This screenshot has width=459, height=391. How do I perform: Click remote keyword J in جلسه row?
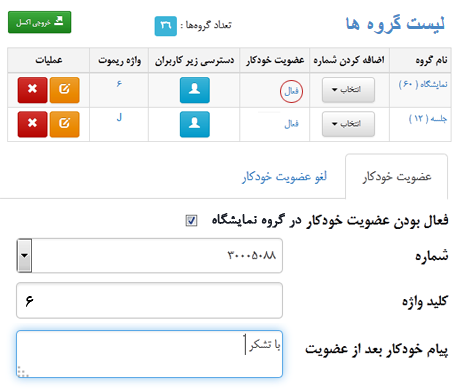point(119,117)
